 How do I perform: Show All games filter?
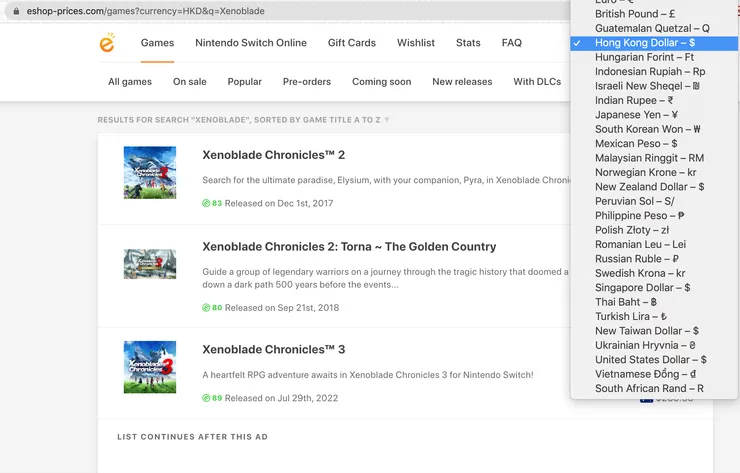[x=130, y=82]
